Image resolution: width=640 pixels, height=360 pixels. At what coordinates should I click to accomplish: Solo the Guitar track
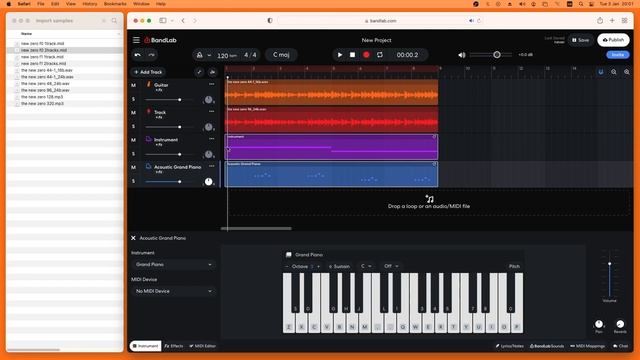[133, 99]
